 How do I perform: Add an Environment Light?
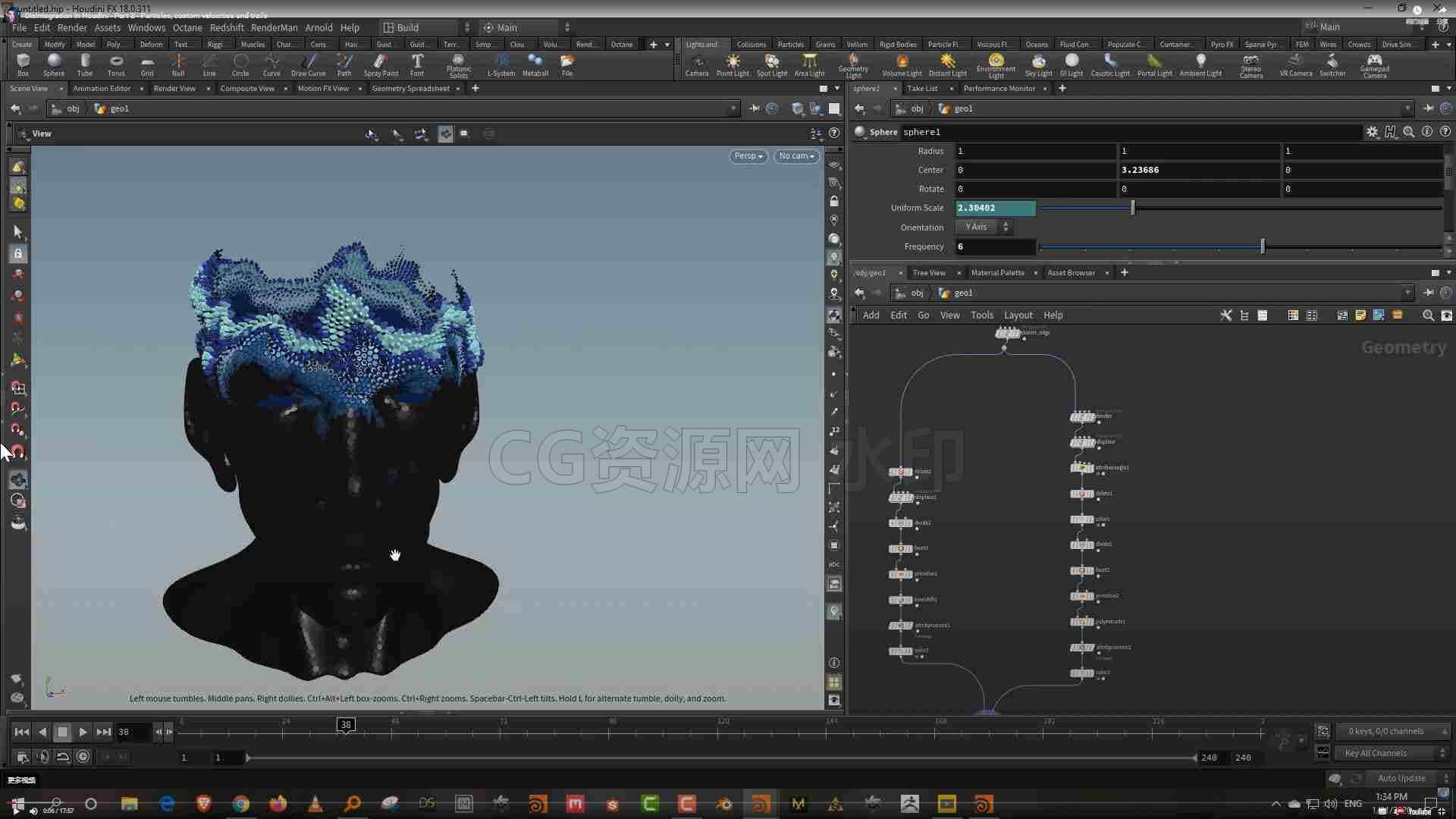tap(996, 66)
